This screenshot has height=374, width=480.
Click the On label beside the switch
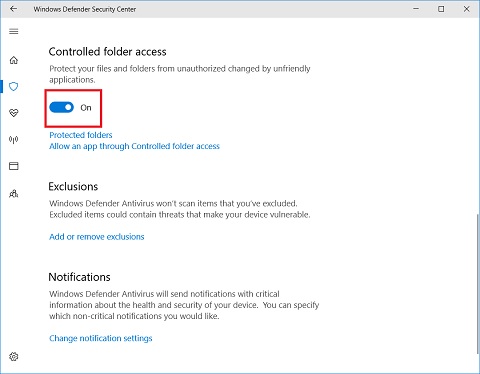pos(86,108)
